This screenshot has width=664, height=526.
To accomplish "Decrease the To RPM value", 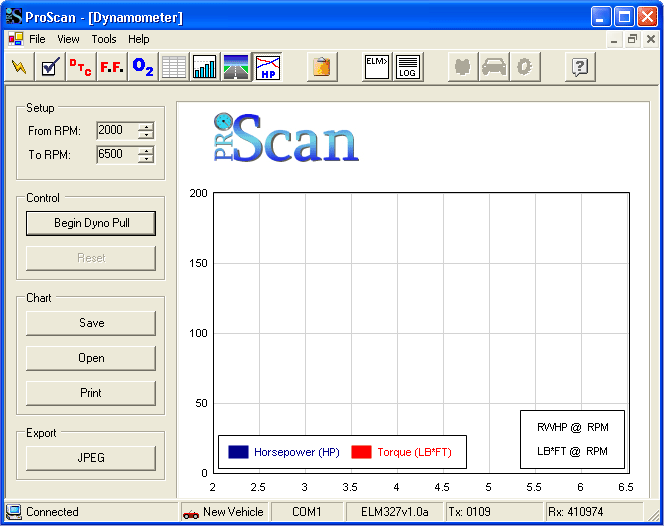I will click(146, 159).
